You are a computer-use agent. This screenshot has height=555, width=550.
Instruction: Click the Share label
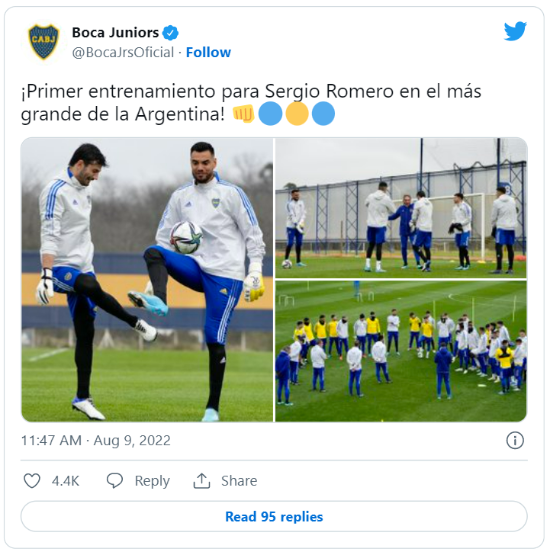[x=239, y=481]
